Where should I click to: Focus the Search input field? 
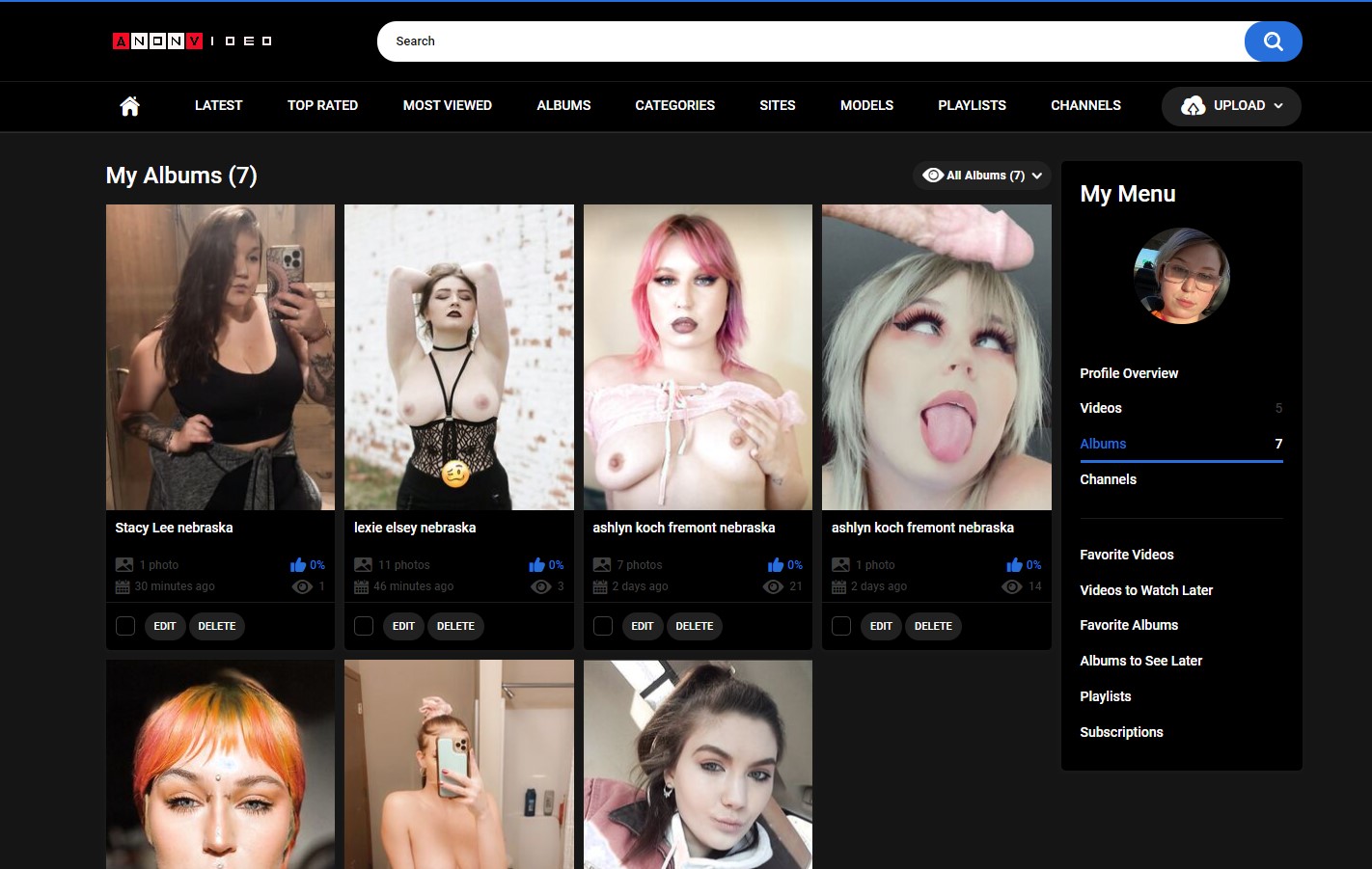point(810,41)
